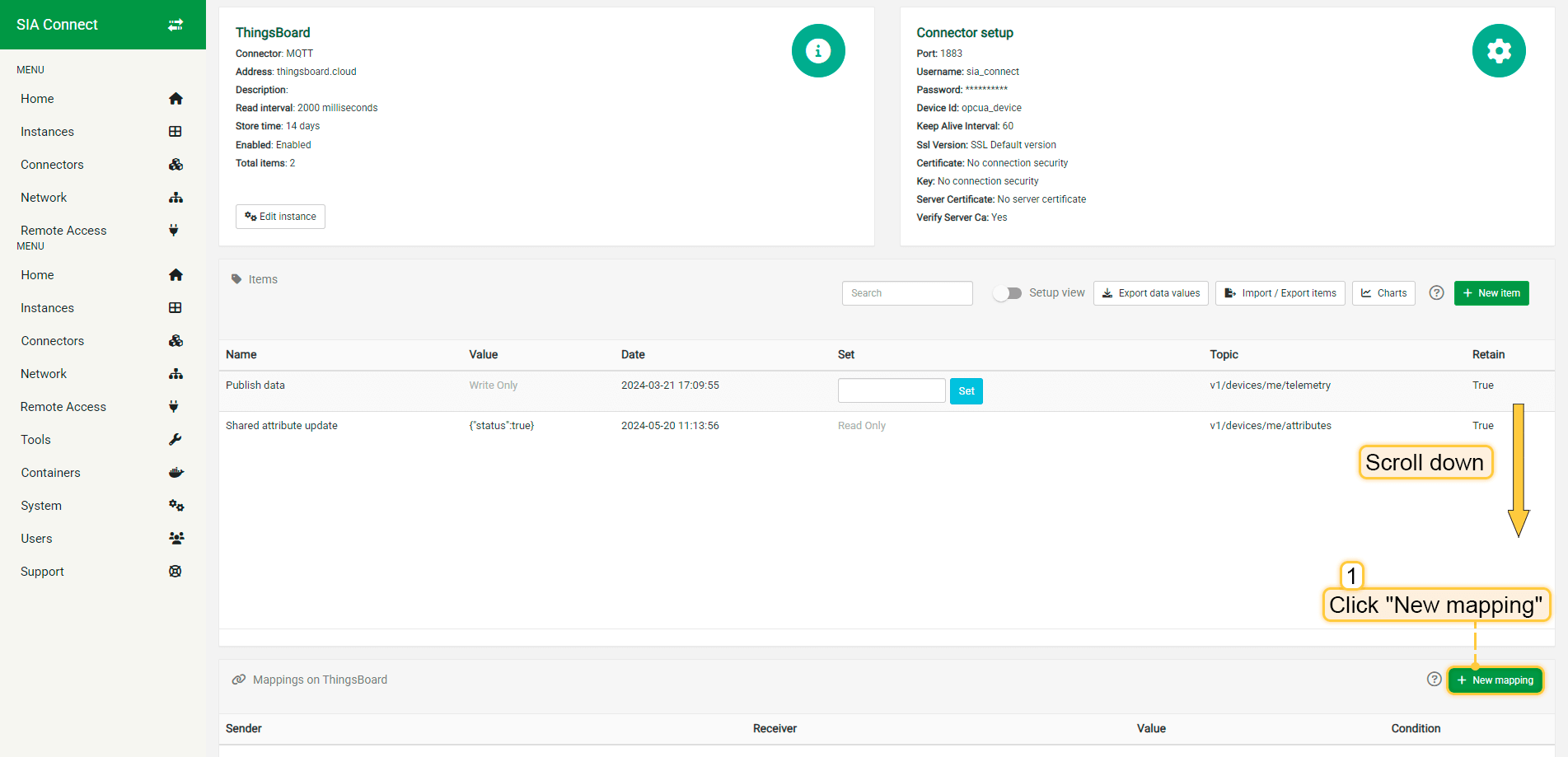The width and height of the screenshot is (1568, 757).
Task: Click the Set value input for Publish data
Action: pos(891,391)
